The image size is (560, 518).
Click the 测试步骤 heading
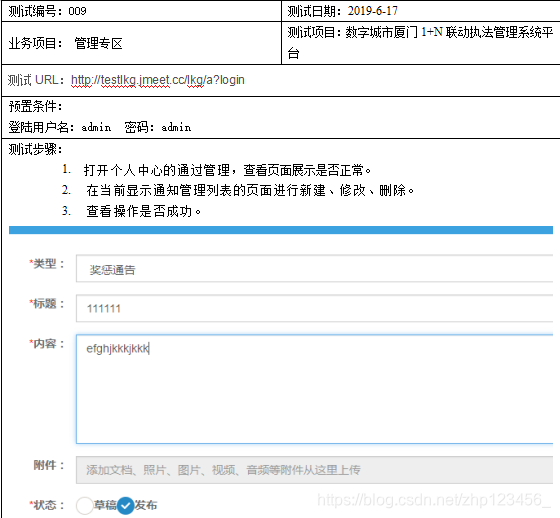point(35,149)
